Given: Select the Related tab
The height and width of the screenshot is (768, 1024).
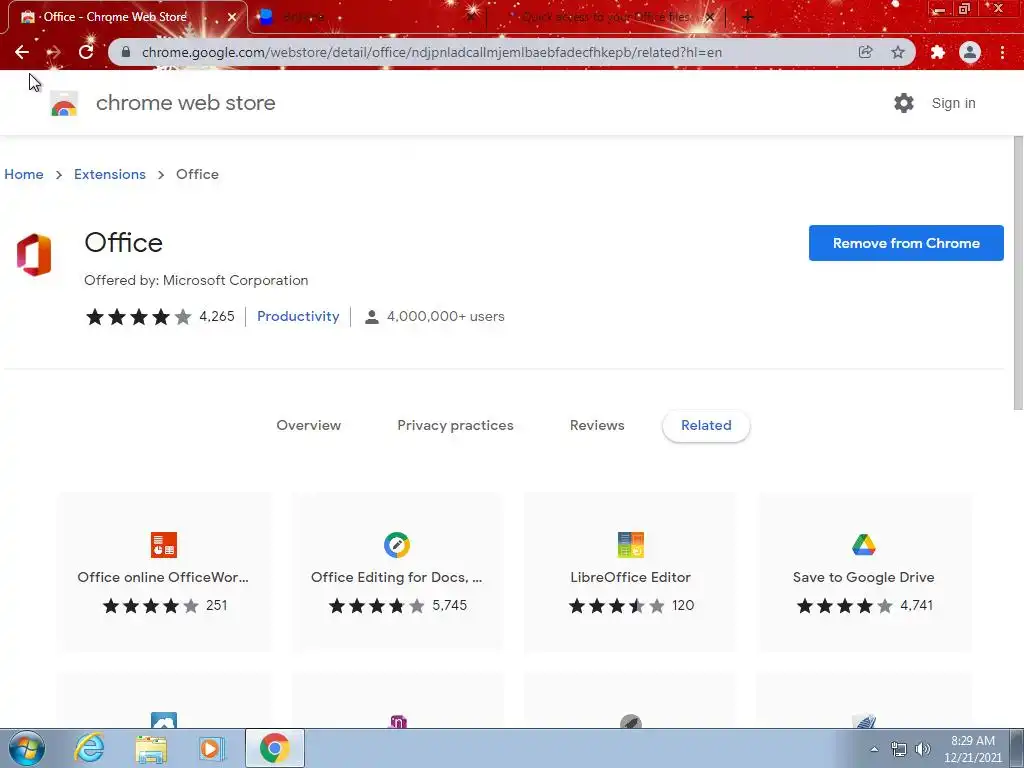Looking at the screenshot, I should [706, 426].
